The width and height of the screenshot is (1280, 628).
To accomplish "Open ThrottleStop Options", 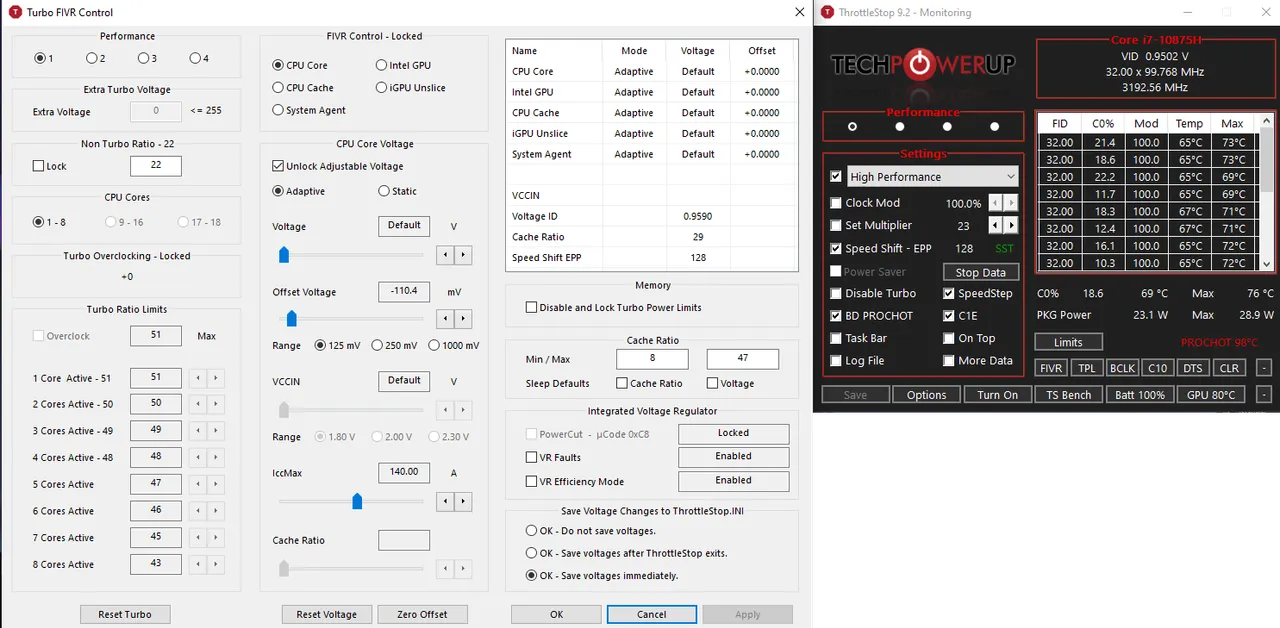I will point(926,395).
